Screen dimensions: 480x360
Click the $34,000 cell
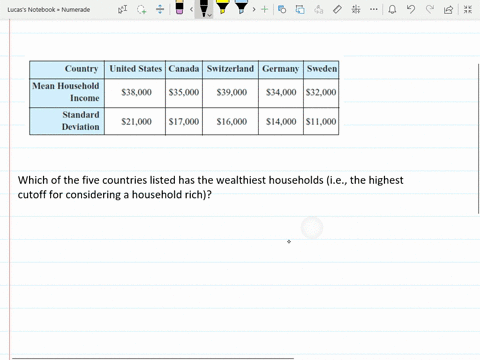coord(281,92)
